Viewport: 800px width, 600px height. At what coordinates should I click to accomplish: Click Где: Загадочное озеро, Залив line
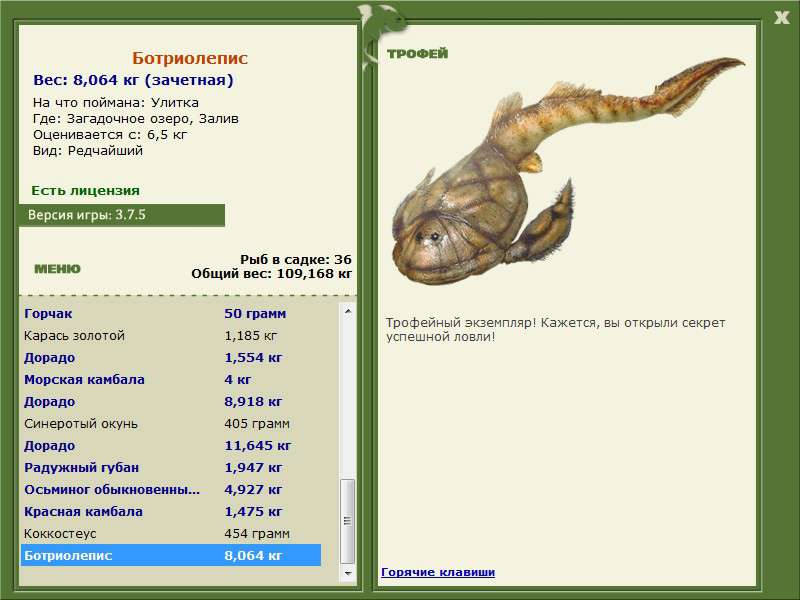tap(136, 119)
